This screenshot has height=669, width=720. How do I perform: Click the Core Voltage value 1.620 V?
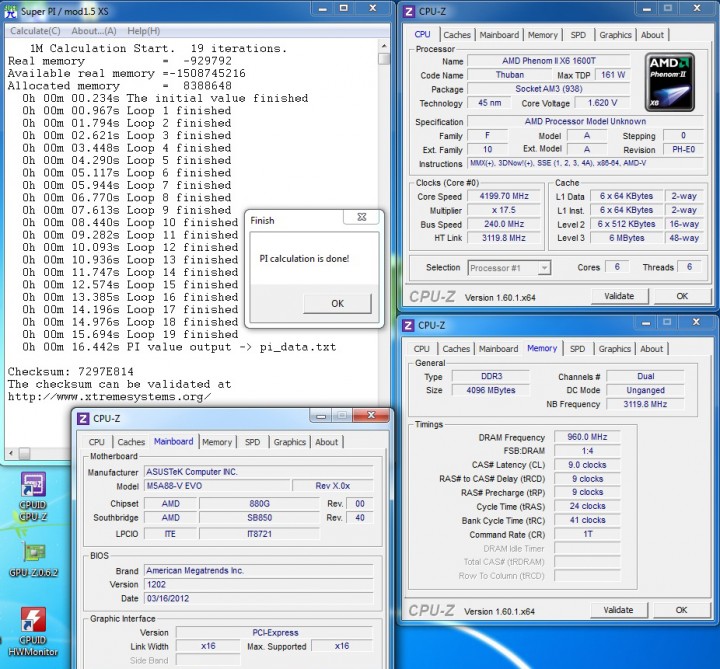coord(602,103)
